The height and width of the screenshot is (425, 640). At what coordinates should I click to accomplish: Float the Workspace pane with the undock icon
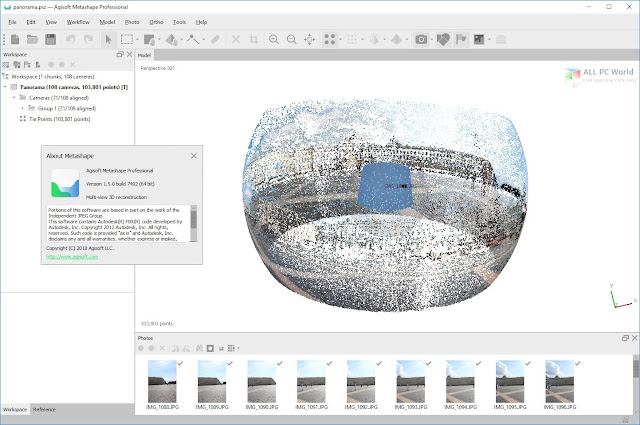(120, 54)
